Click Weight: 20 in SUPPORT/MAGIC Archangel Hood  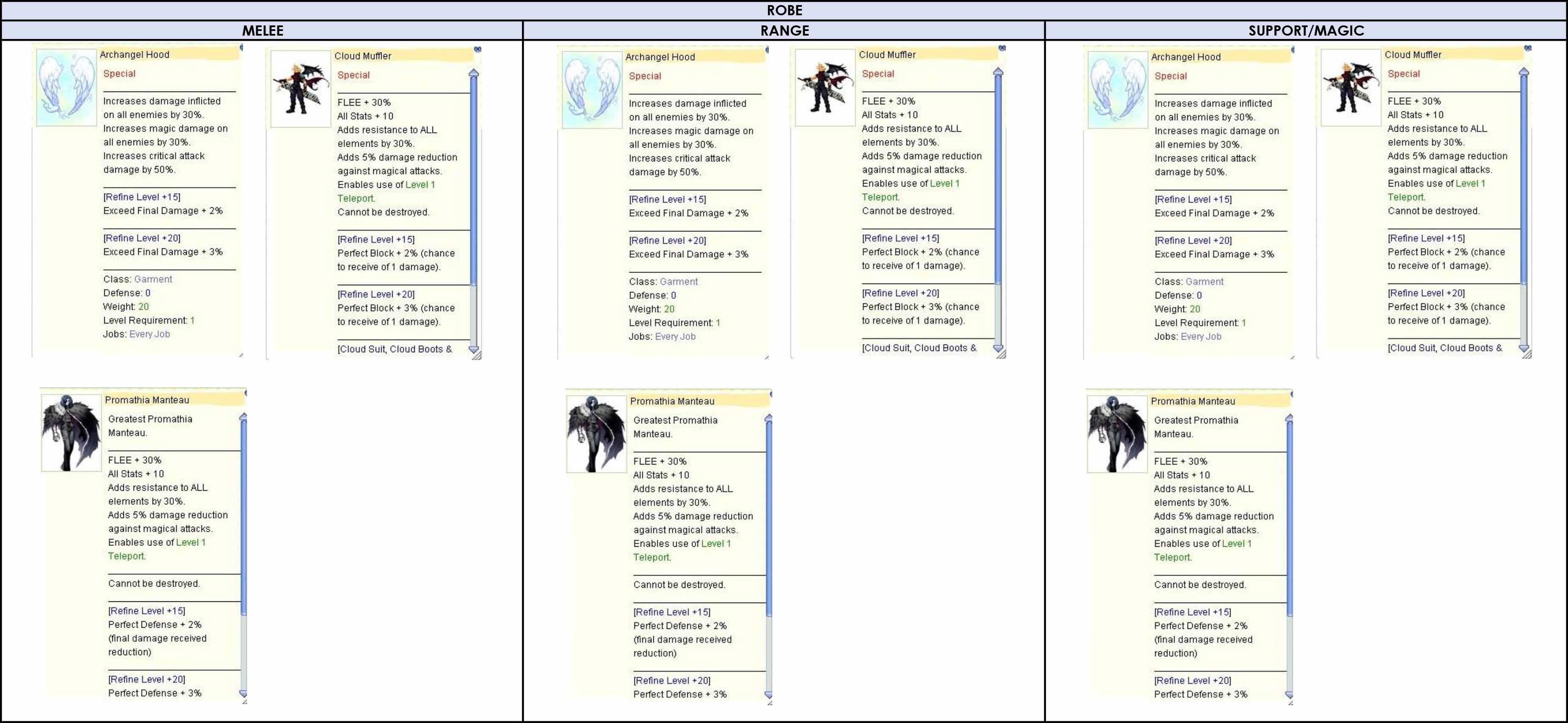(1177, 309)
